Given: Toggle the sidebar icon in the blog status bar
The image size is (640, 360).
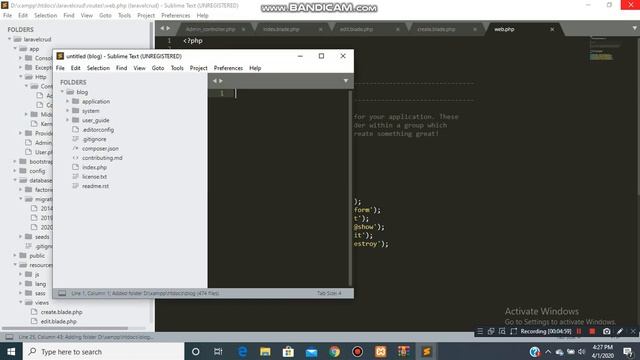Looking at the screenshot, I should coord(62,293).
